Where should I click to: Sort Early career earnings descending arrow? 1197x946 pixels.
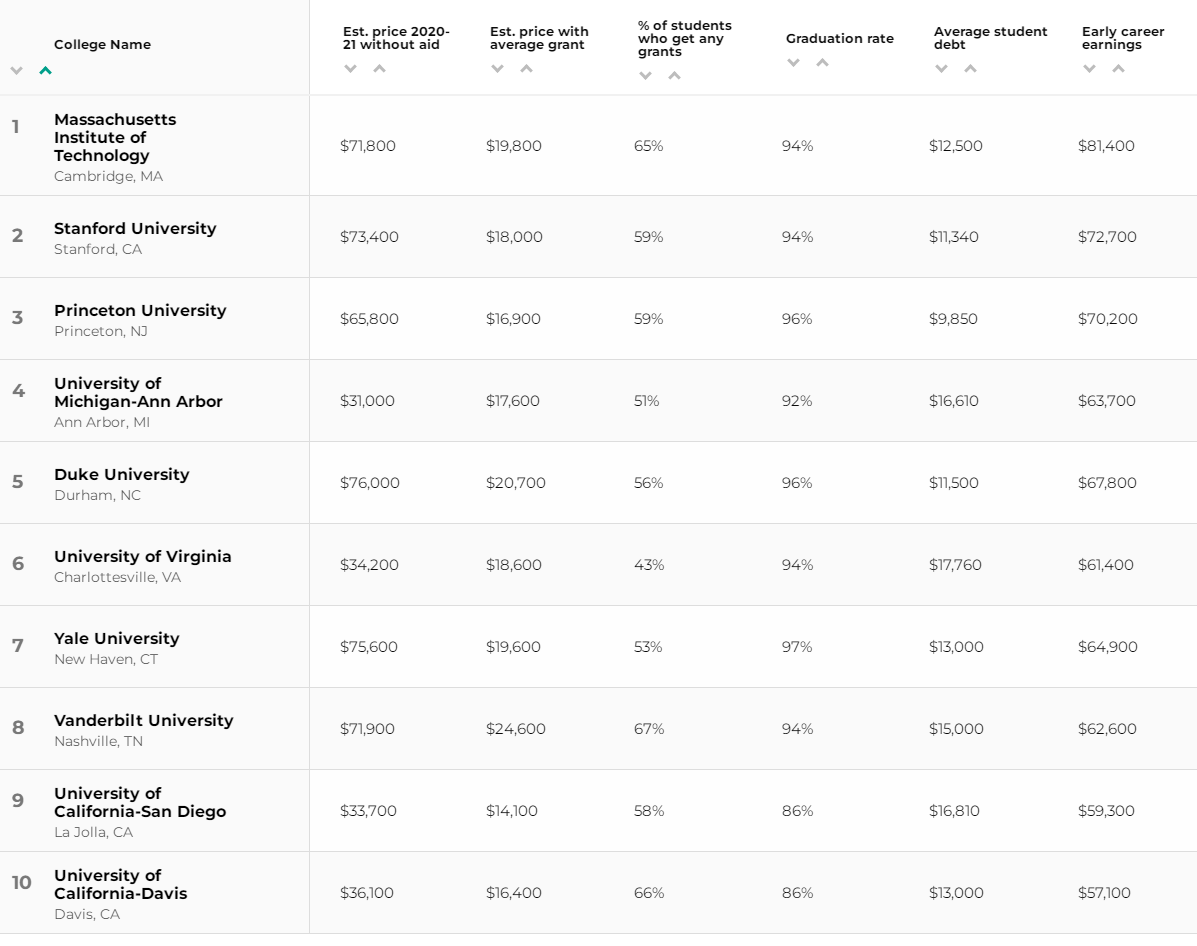click(1089, 68)
